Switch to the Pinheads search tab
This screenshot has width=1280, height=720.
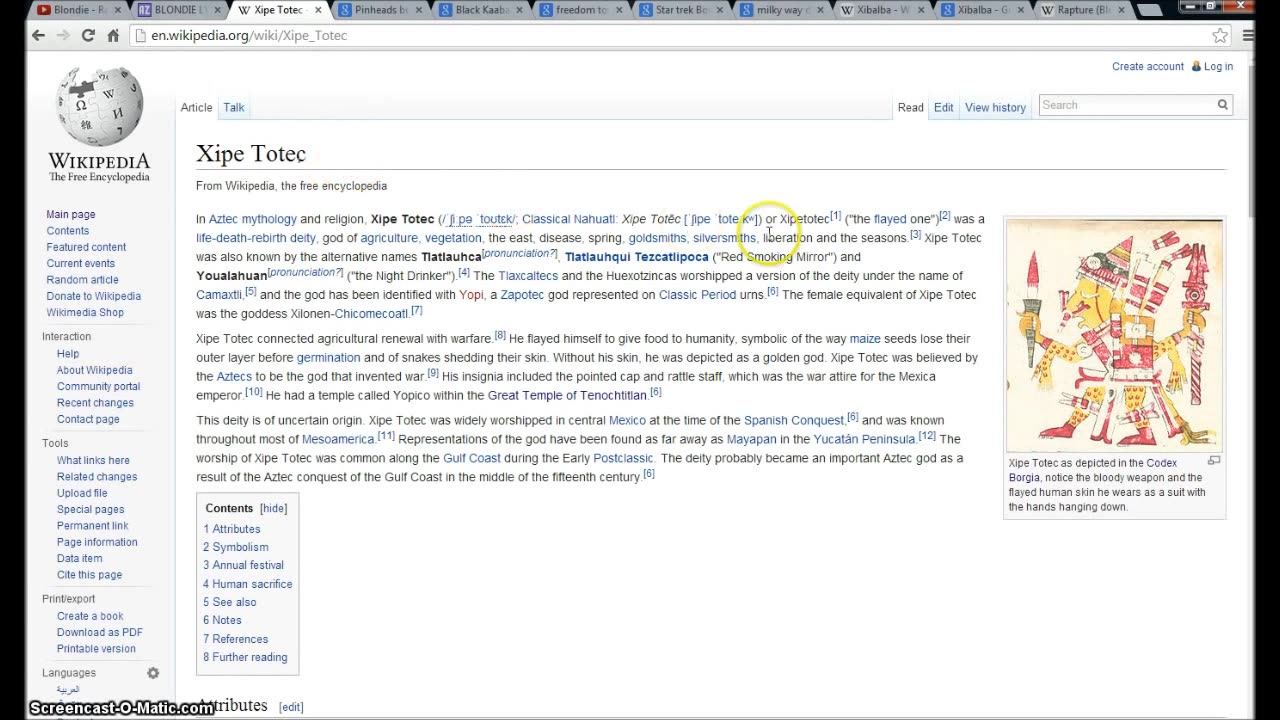(378, 10)
